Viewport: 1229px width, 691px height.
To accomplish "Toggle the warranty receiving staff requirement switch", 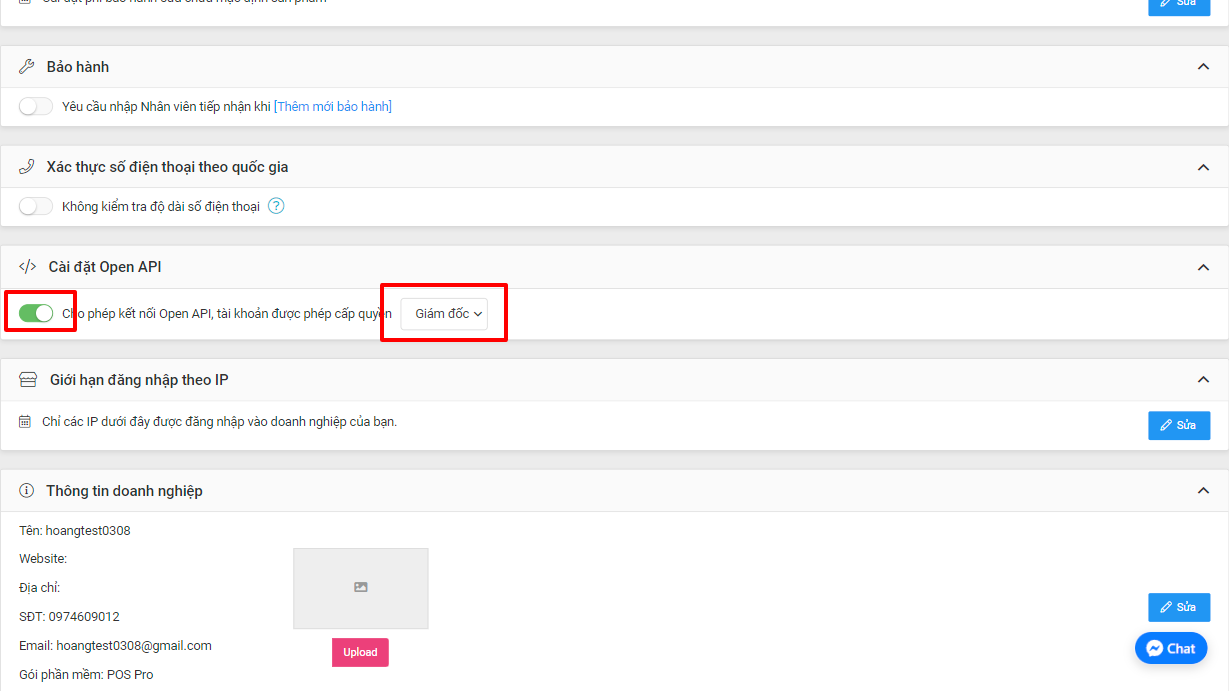I will click(x=36, y=107).
